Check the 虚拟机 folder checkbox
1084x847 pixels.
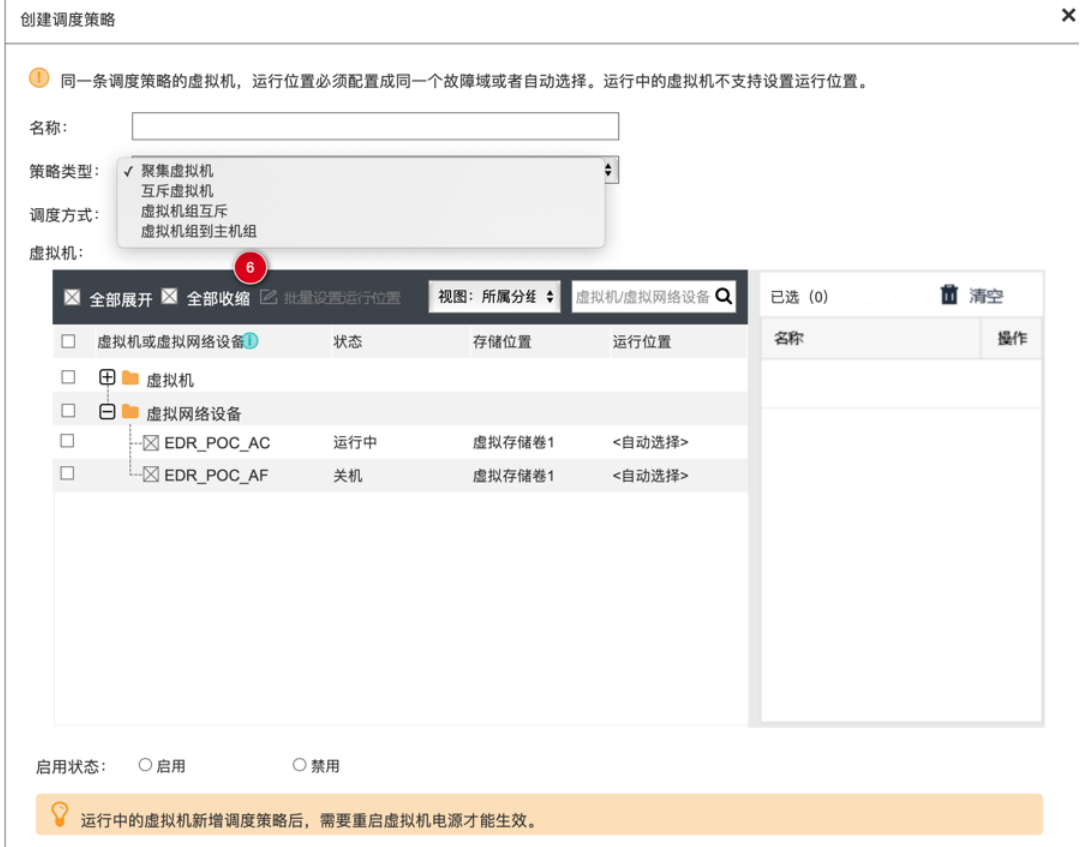[x=68, y=377]
